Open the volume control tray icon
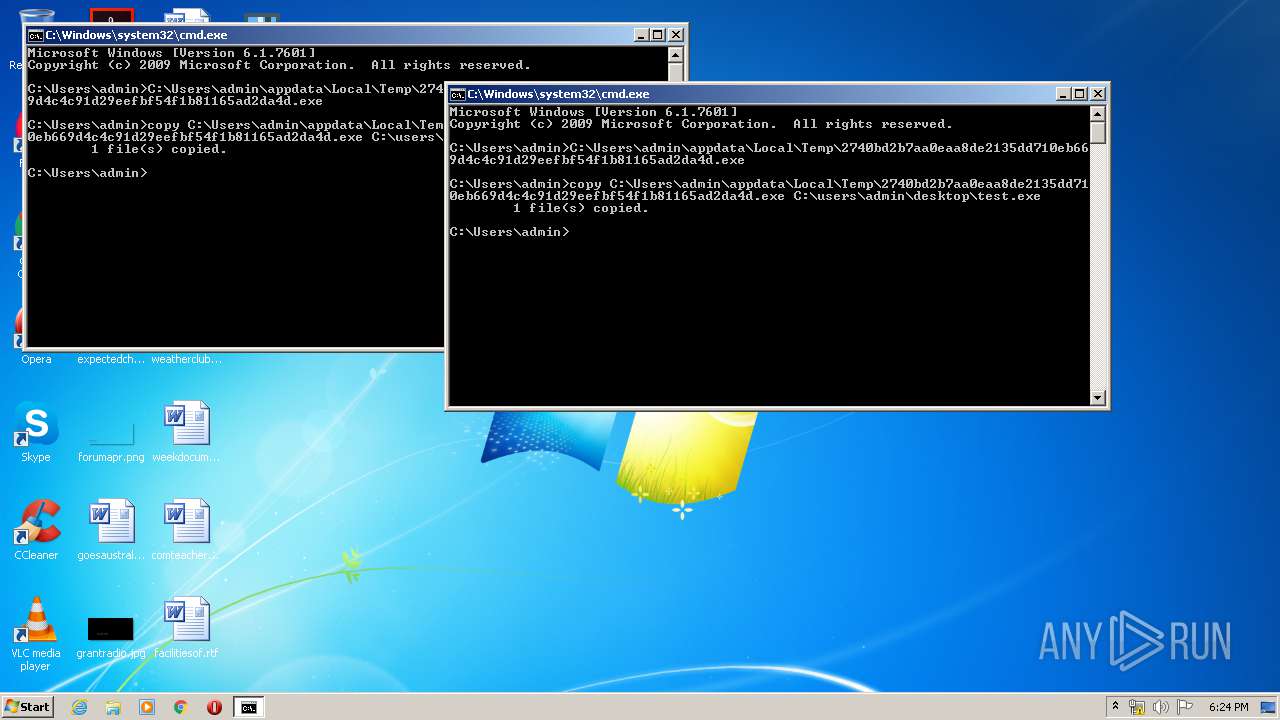 coord(1161,707)
